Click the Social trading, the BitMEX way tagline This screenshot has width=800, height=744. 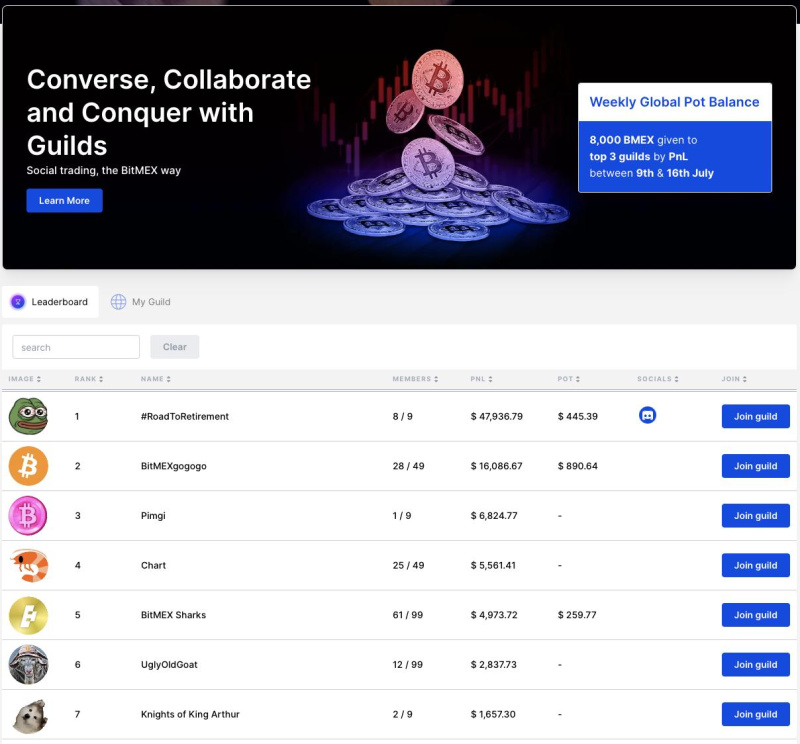point(104,170)
